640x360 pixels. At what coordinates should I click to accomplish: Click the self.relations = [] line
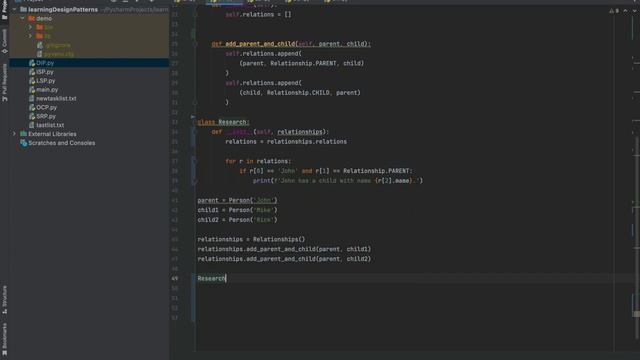pyautogui.click(x=259, y=15)
